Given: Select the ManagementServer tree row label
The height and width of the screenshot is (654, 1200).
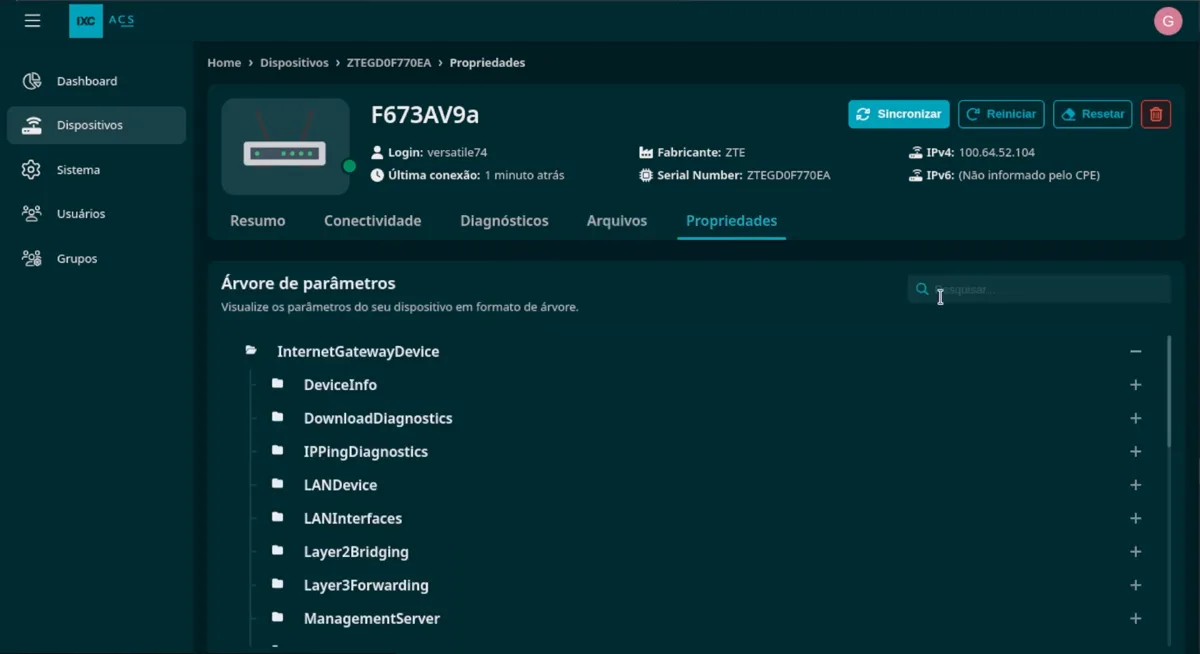Looking at the screenshot, I should [x=372, y=619].
